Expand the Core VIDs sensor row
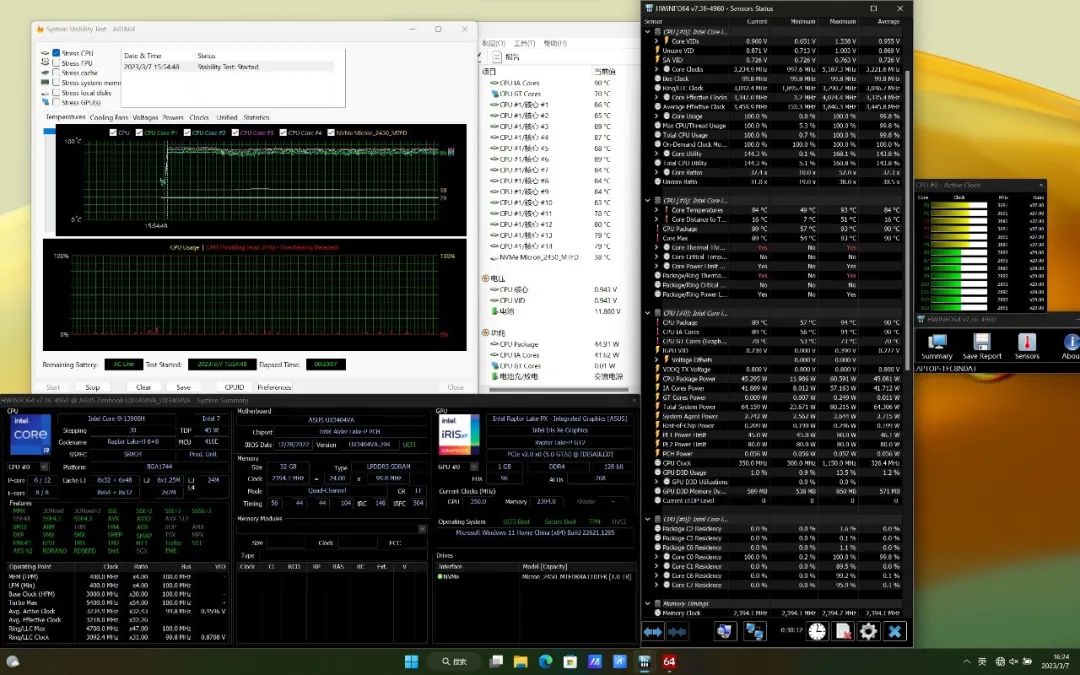The height and width of the screenshot is (675, 1080). (656, 41)
